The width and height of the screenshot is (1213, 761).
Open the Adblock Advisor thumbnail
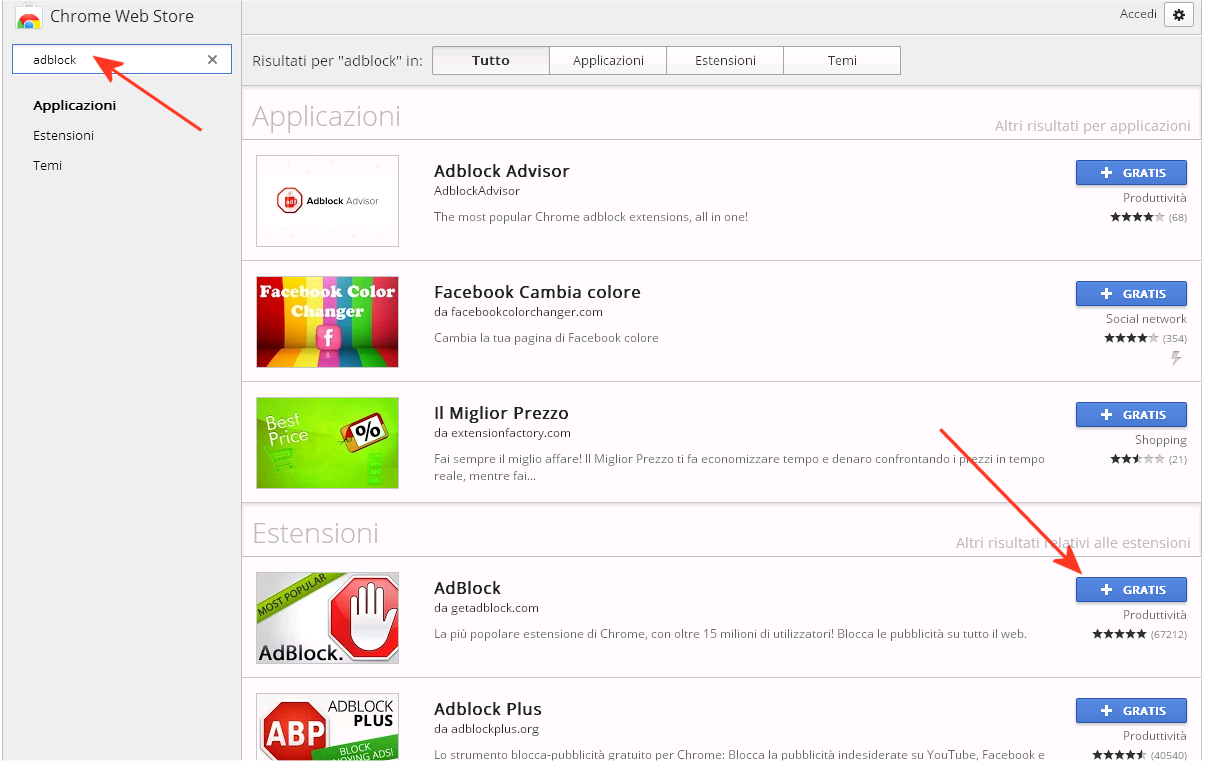(327, 201)
